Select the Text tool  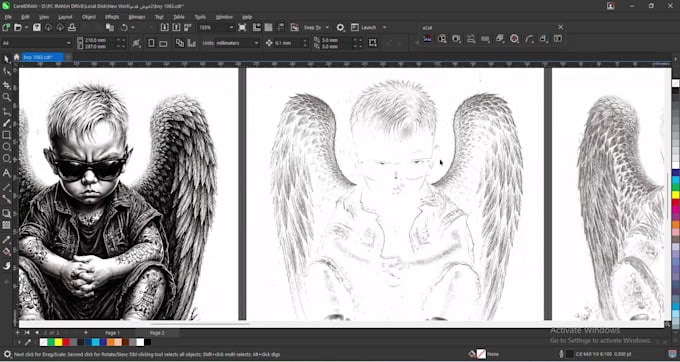(7, 173)
